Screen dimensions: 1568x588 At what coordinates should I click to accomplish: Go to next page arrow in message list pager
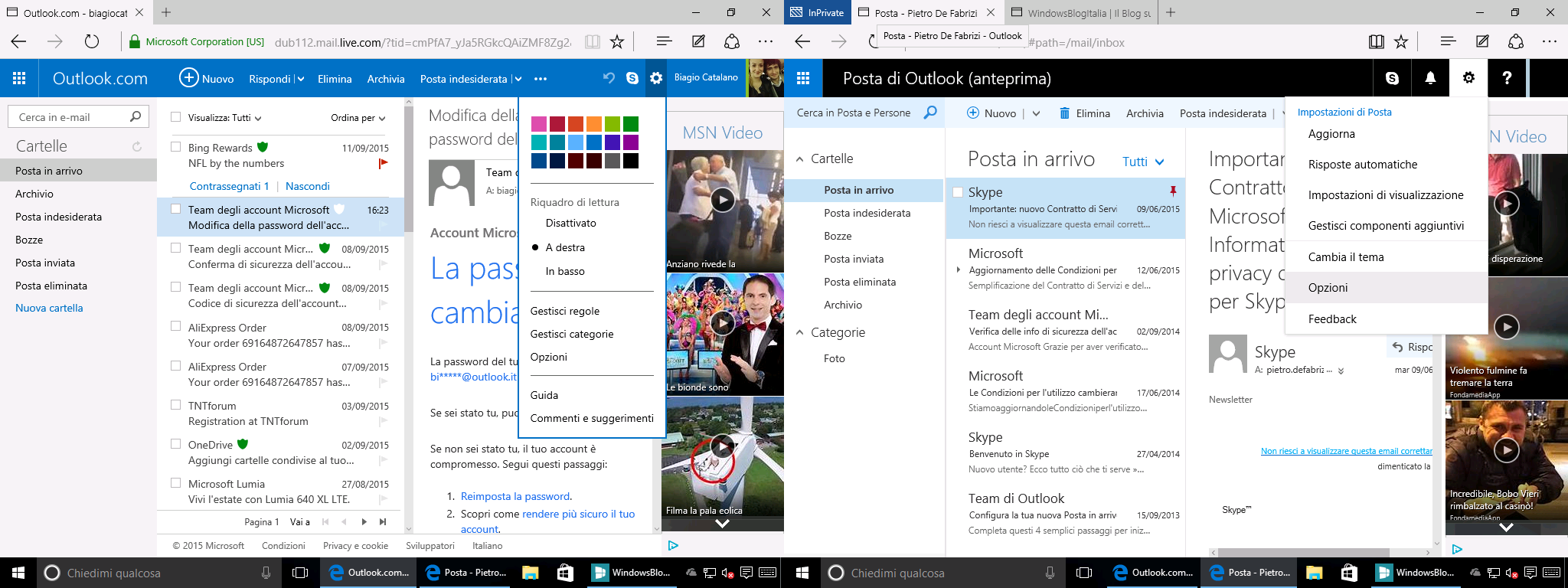point(364,521)
